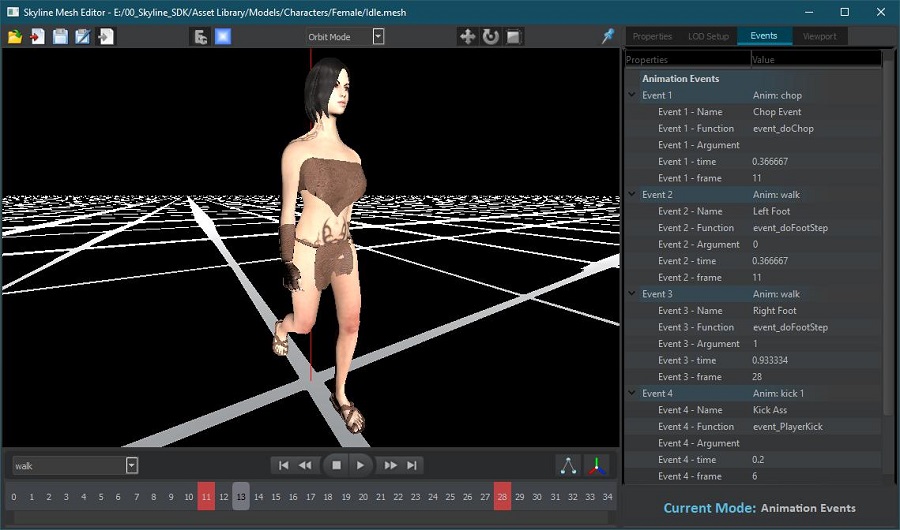
Task: Select the move (four-arrow) tool
Action: (x=467, y=37)
